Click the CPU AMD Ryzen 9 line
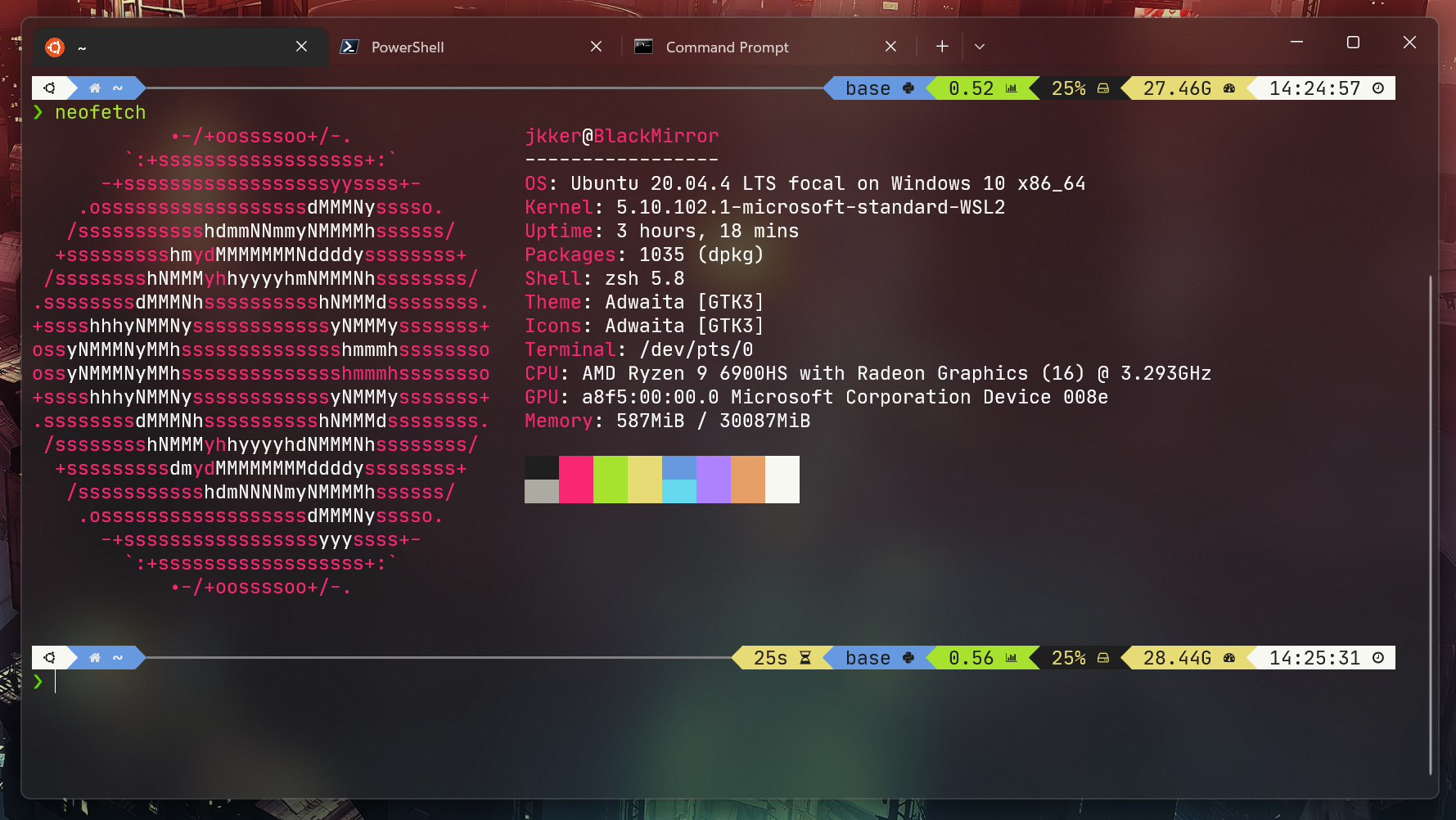Viewport: 1456px width, 820px height. click(868, 373)
